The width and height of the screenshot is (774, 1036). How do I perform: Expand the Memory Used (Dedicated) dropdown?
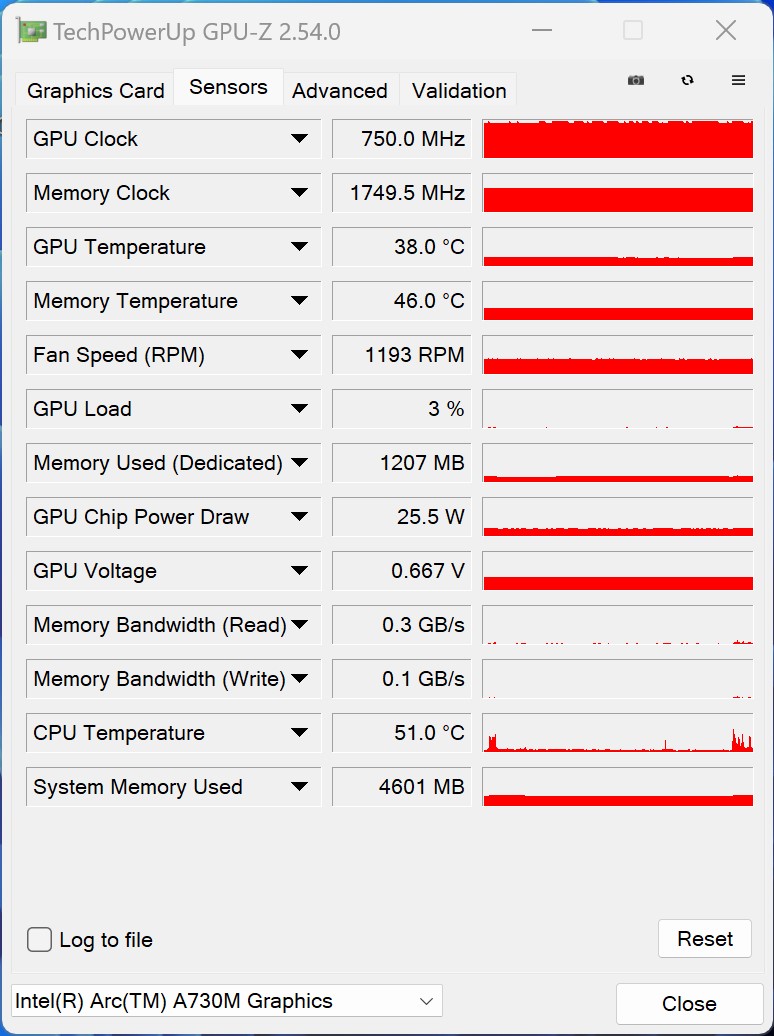coord(299,463)
